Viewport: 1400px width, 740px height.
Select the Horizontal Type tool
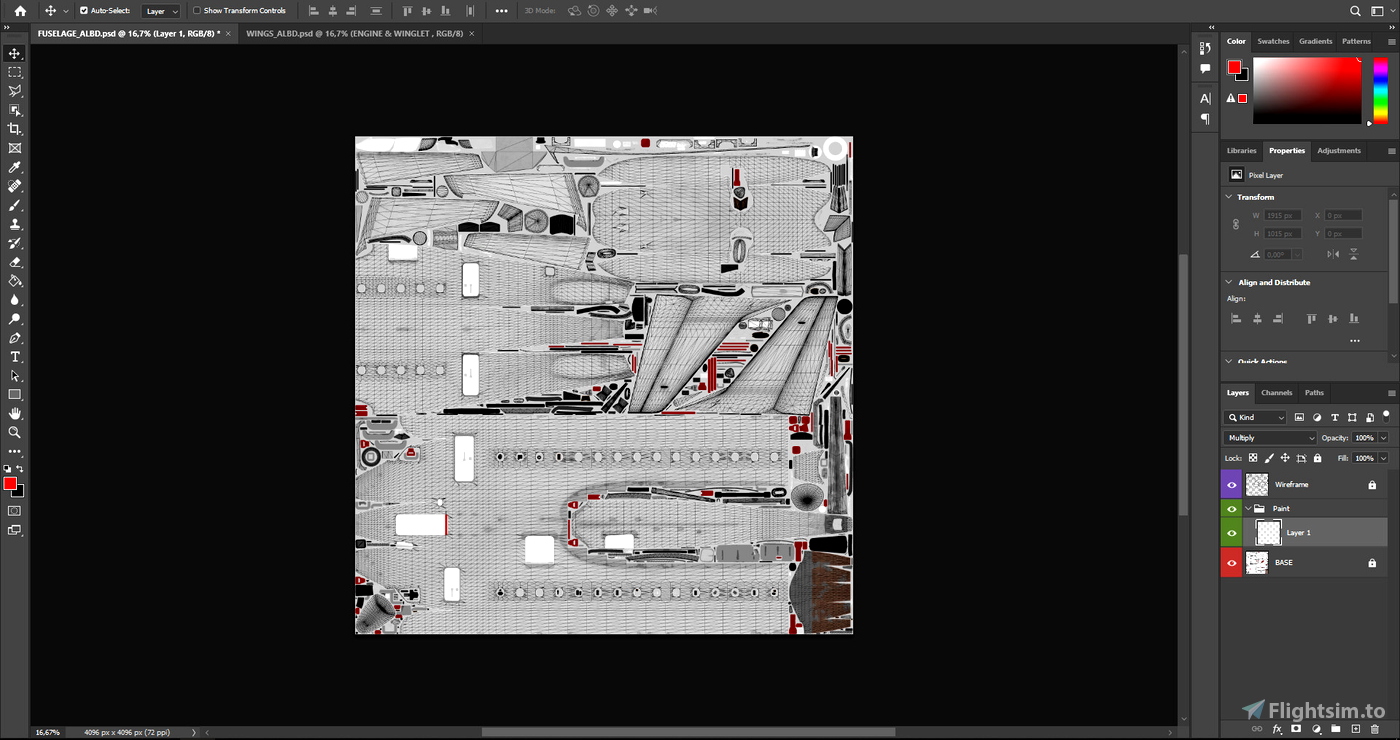[15, 357]
